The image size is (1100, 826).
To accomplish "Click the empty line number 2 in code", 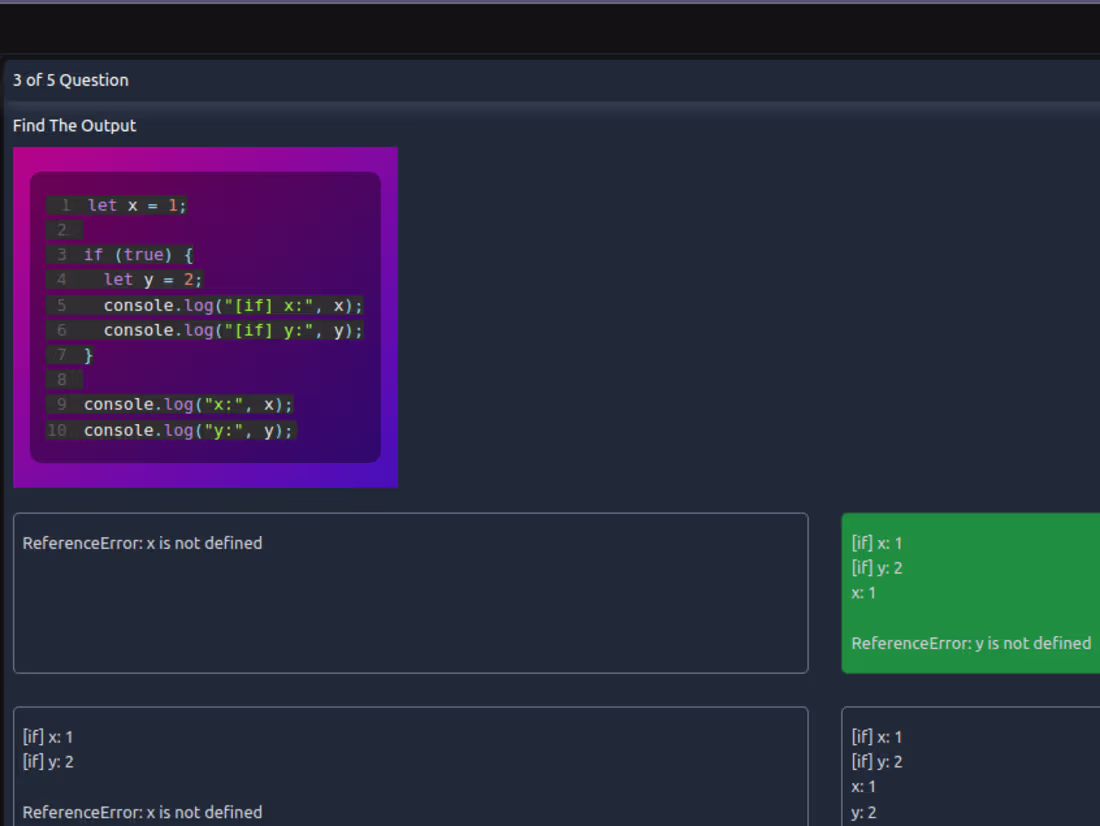I will pos(62,230).
